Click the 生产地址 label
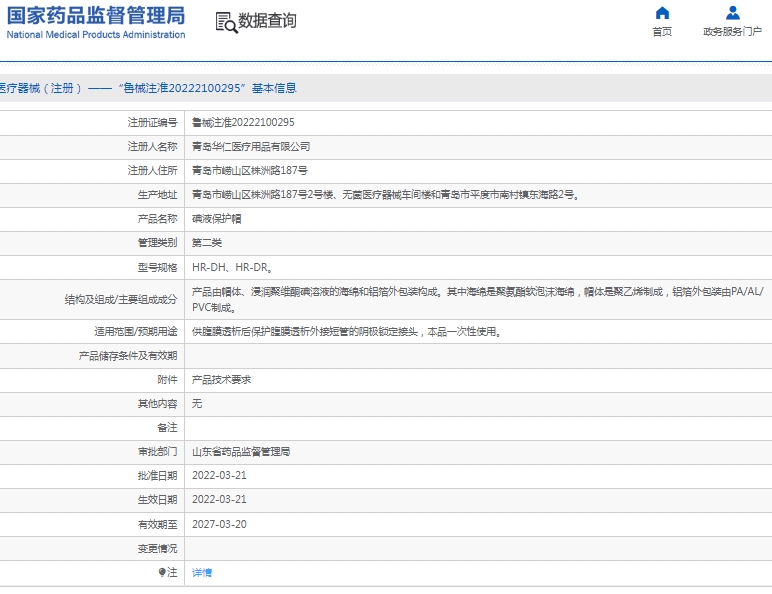The width and height of the screenshot is (772, 594). [157, 195]
